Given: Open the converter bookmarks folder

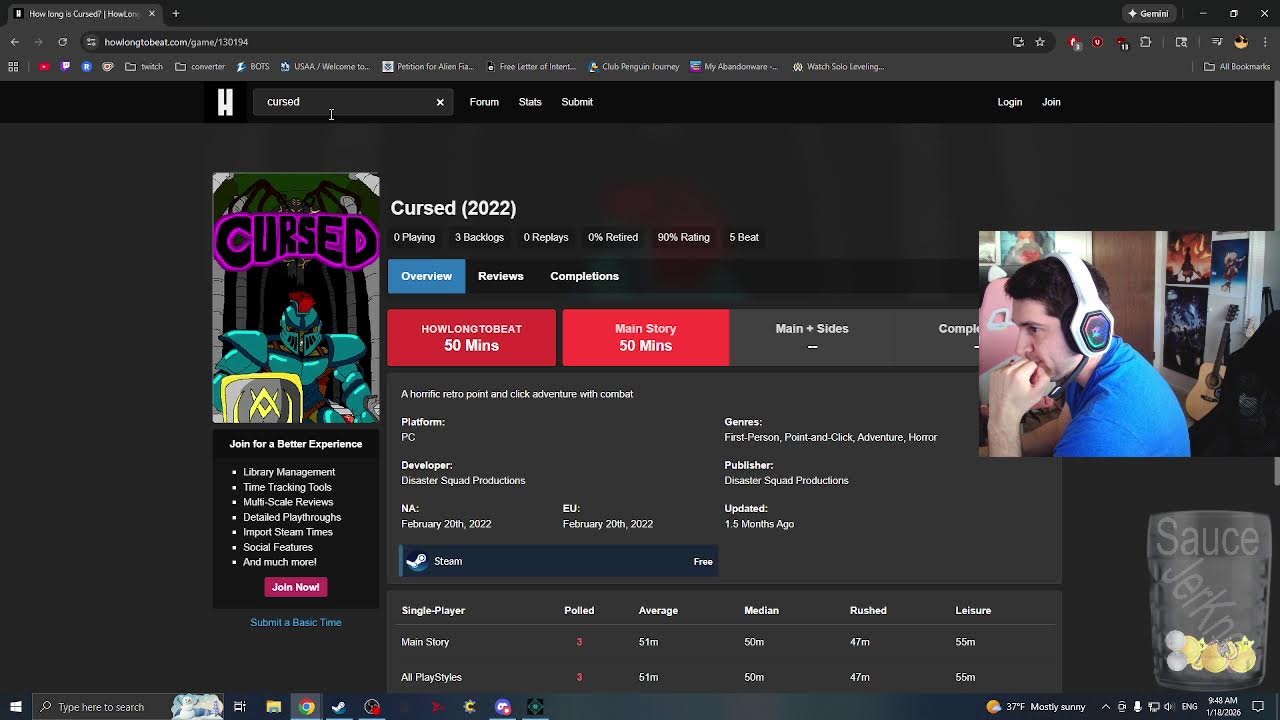Looking at the screenshot, I should [200, 67].
